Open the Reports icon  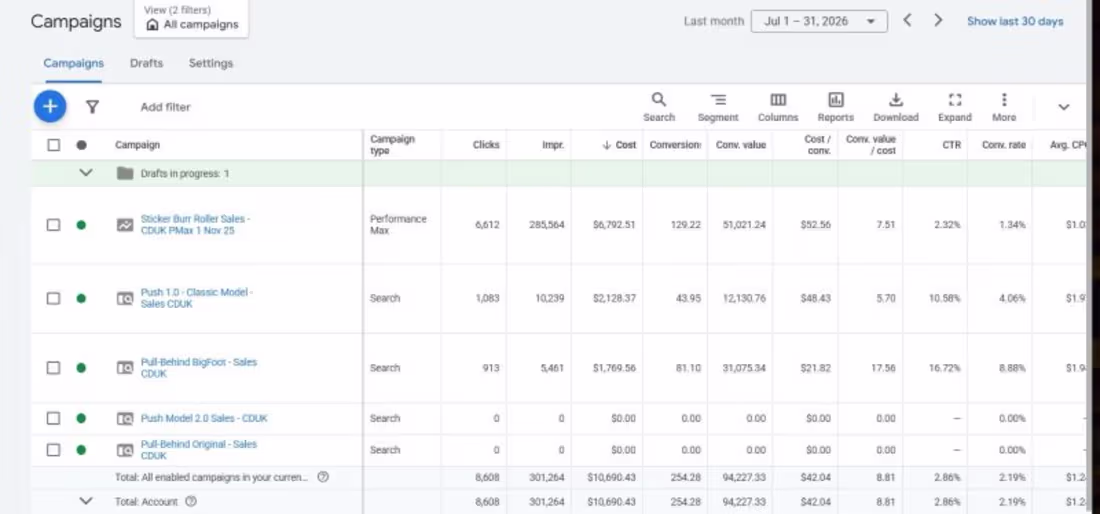coord(836,107)
